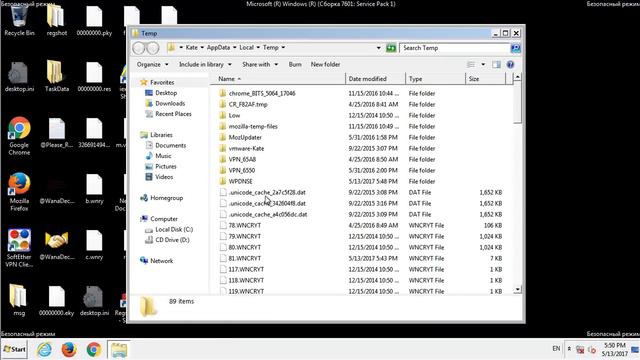Launch Mozilla Firefox desktop shortcut
The image size is (640, 360).
(19, 192)
